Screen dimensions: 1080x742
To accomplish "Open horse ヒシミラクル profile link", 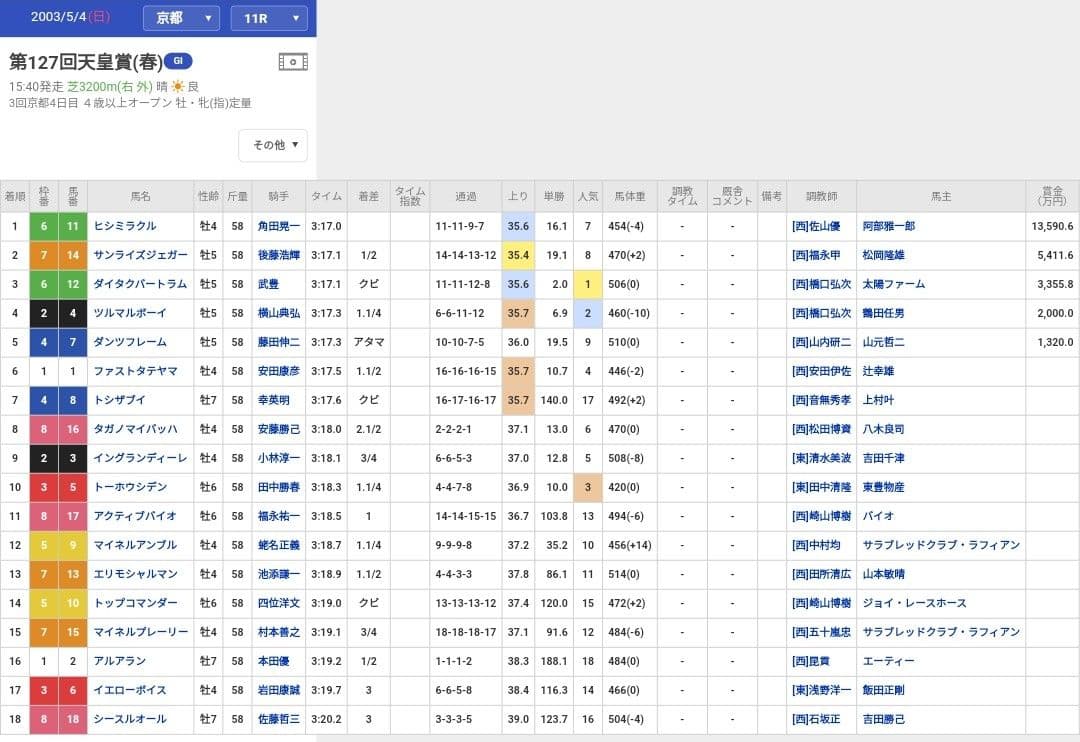I will (124, 227).
